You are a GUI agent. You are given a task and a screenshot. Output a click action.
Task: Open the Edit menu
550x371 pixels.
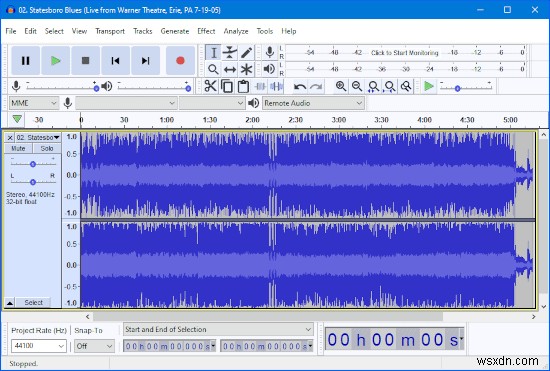point(30,31)
